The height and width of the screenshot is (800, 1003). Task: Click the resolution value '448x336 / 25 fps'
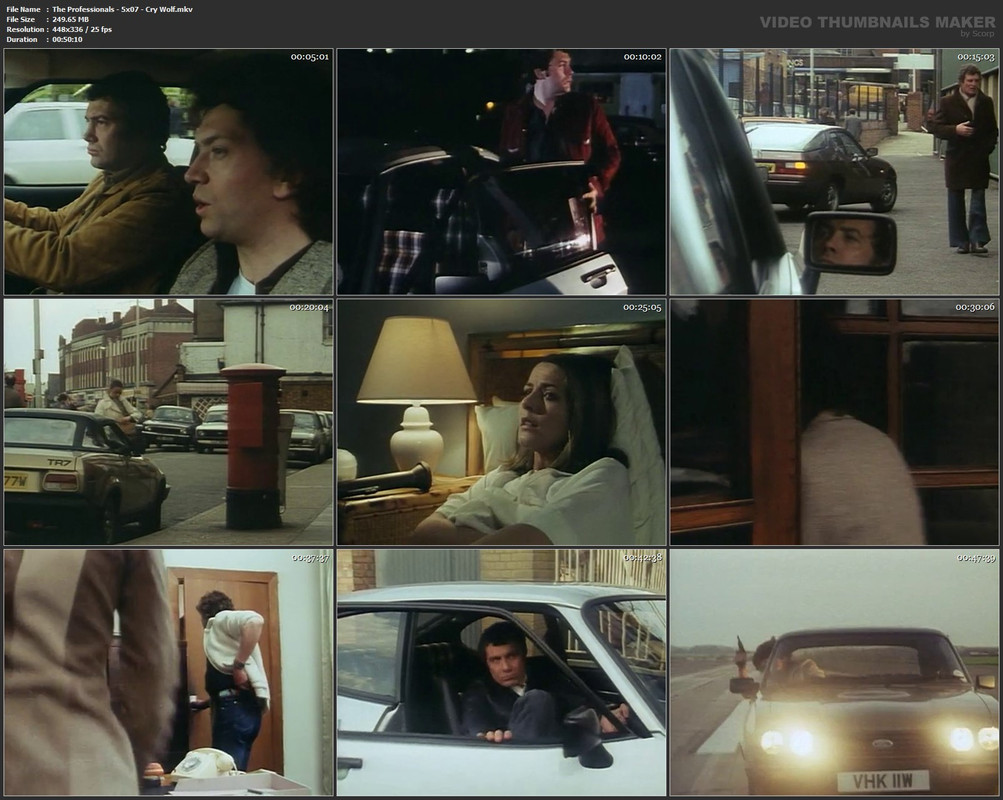click(x=82, y=29)
